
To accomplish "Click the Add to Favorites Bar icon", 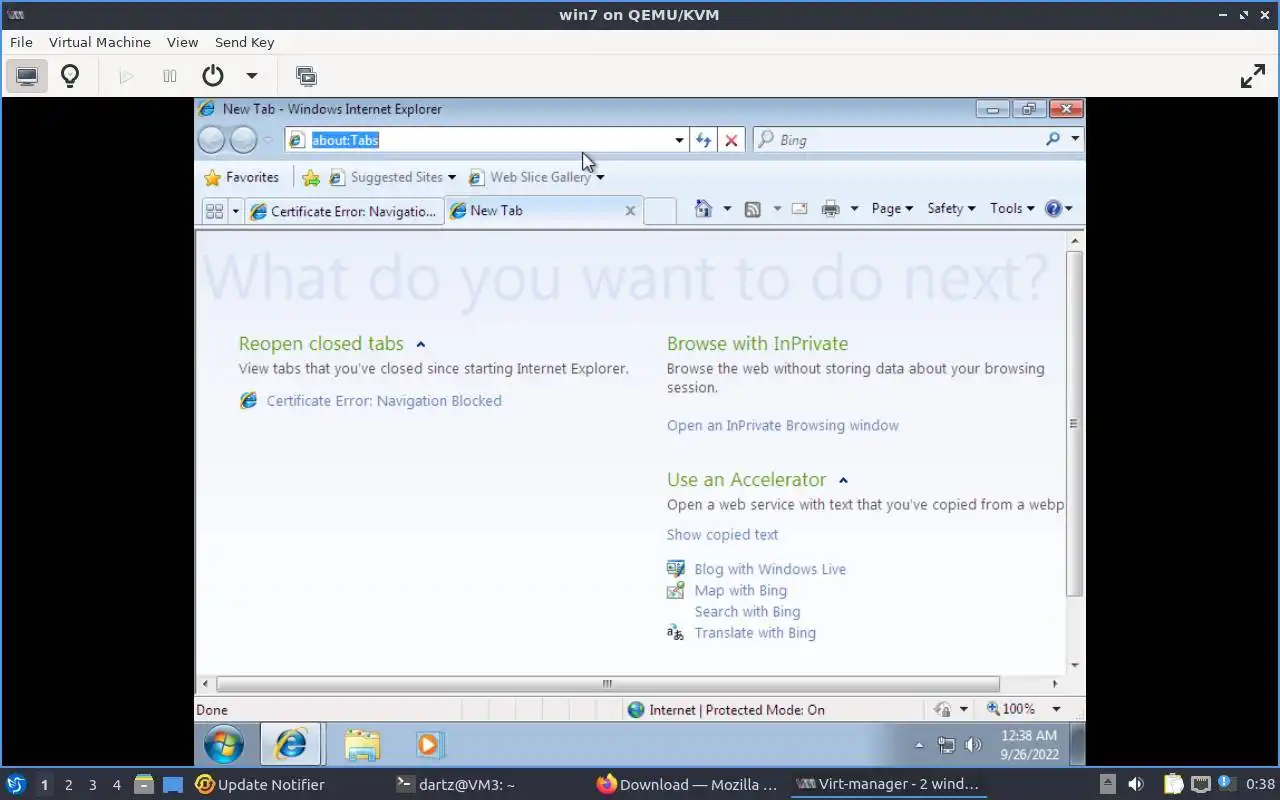I will pyautogui.click(x=311, y=177).
